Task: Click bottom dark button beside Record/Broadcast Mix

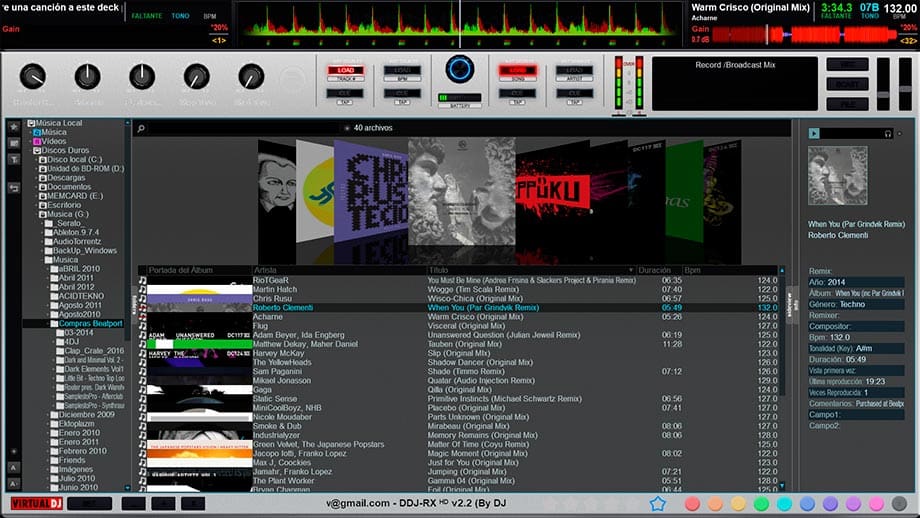Action: pyautogui.click(x=847, y=104)
